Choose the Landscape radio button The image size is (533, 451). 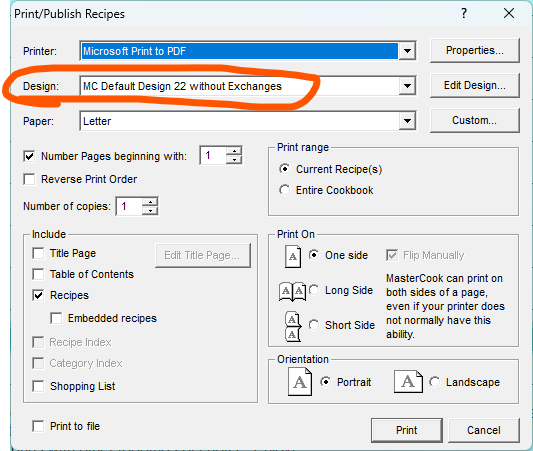[434, 382]
